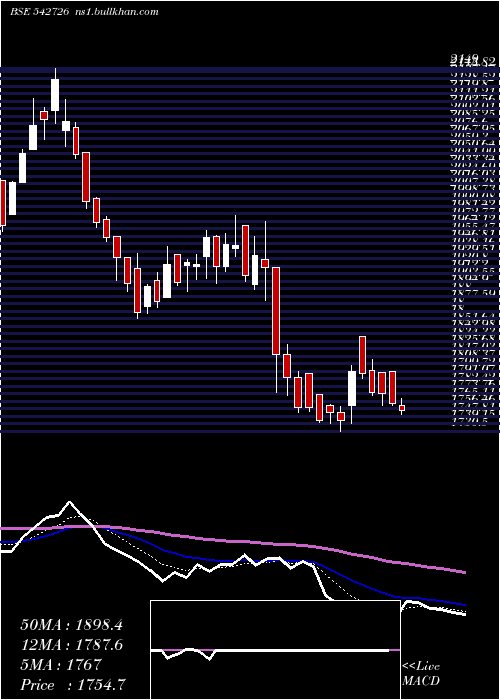The width and height of the screenshot is (500, 700).
Task: Click inside the MACD inset chart box
Action: [x=275, y=650]
